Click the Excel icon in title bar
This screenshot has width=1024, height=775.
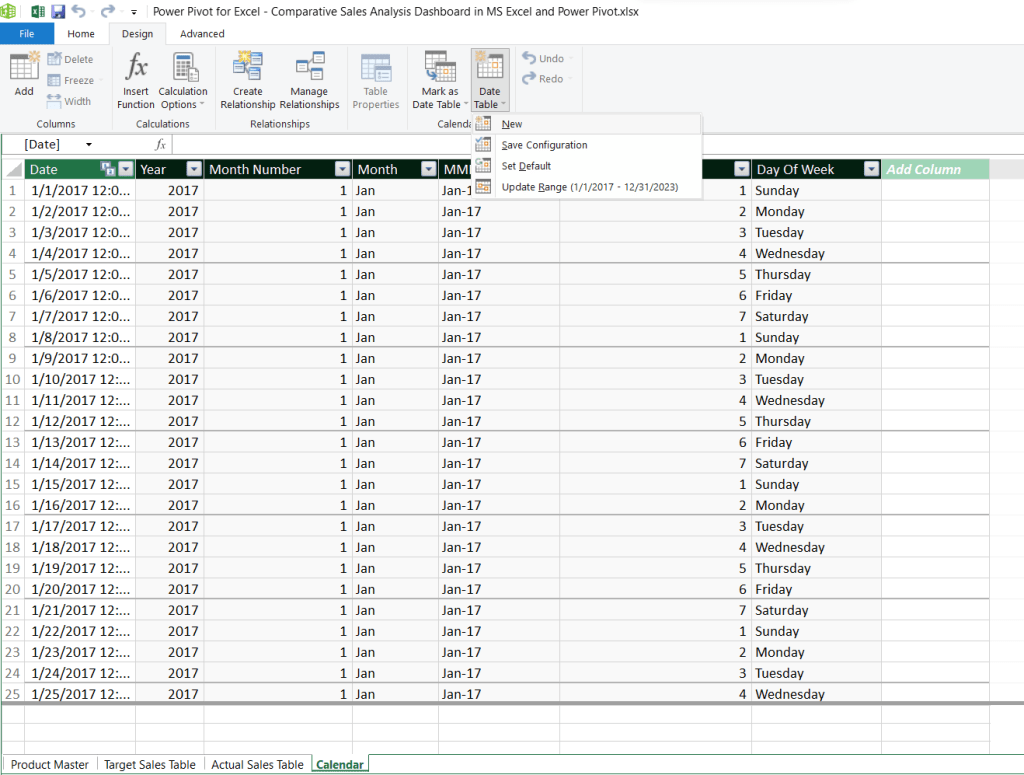[x=38, y=11]
